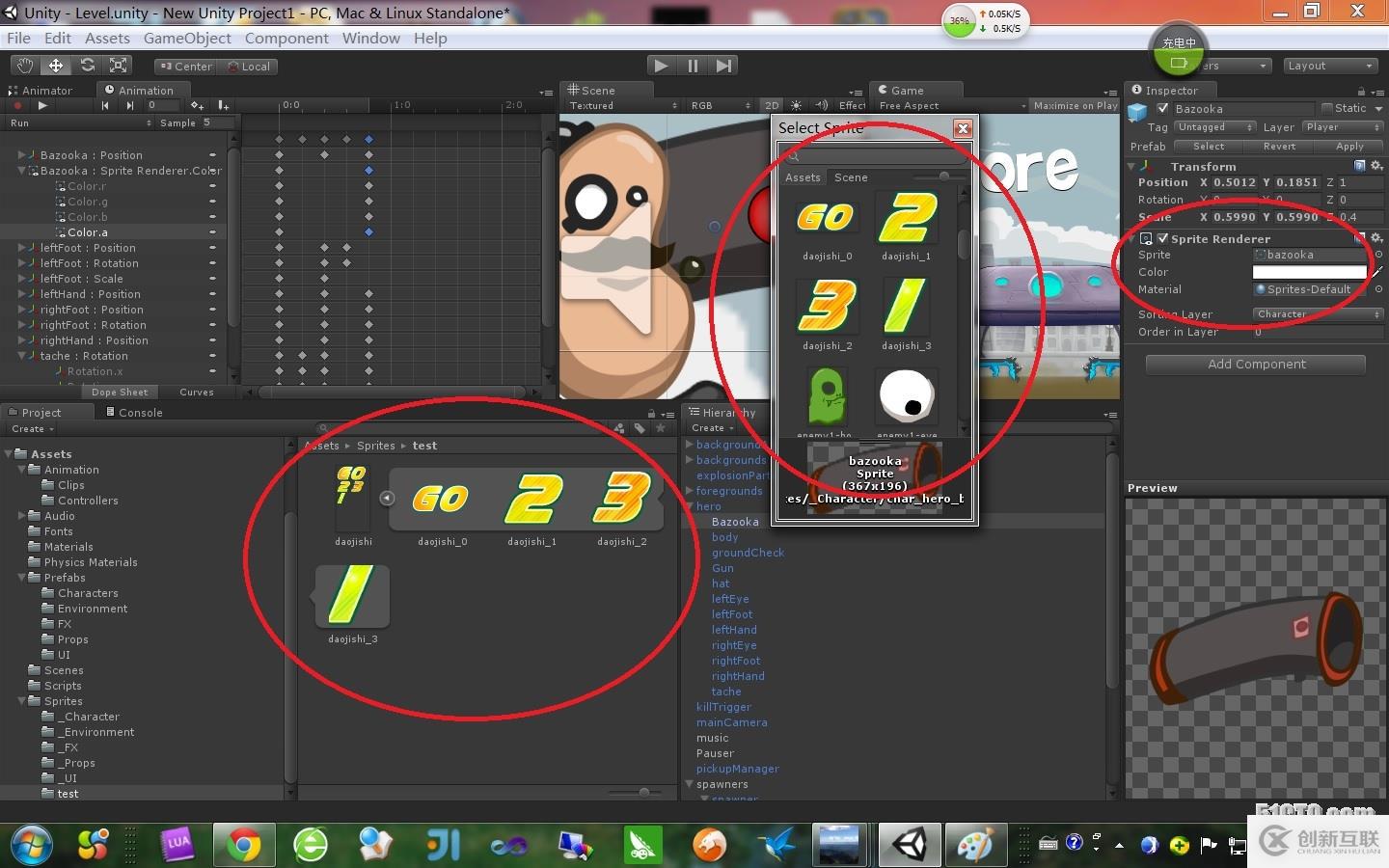Open the Layer dropdown showing Player

tap(1343, 127)
